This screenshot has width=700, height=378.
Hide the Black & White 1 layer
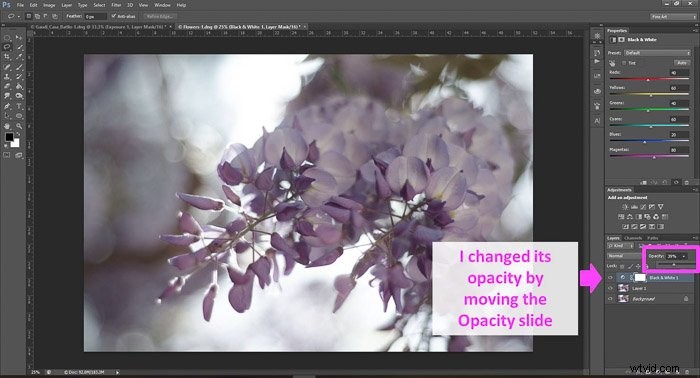coord(610,278)
